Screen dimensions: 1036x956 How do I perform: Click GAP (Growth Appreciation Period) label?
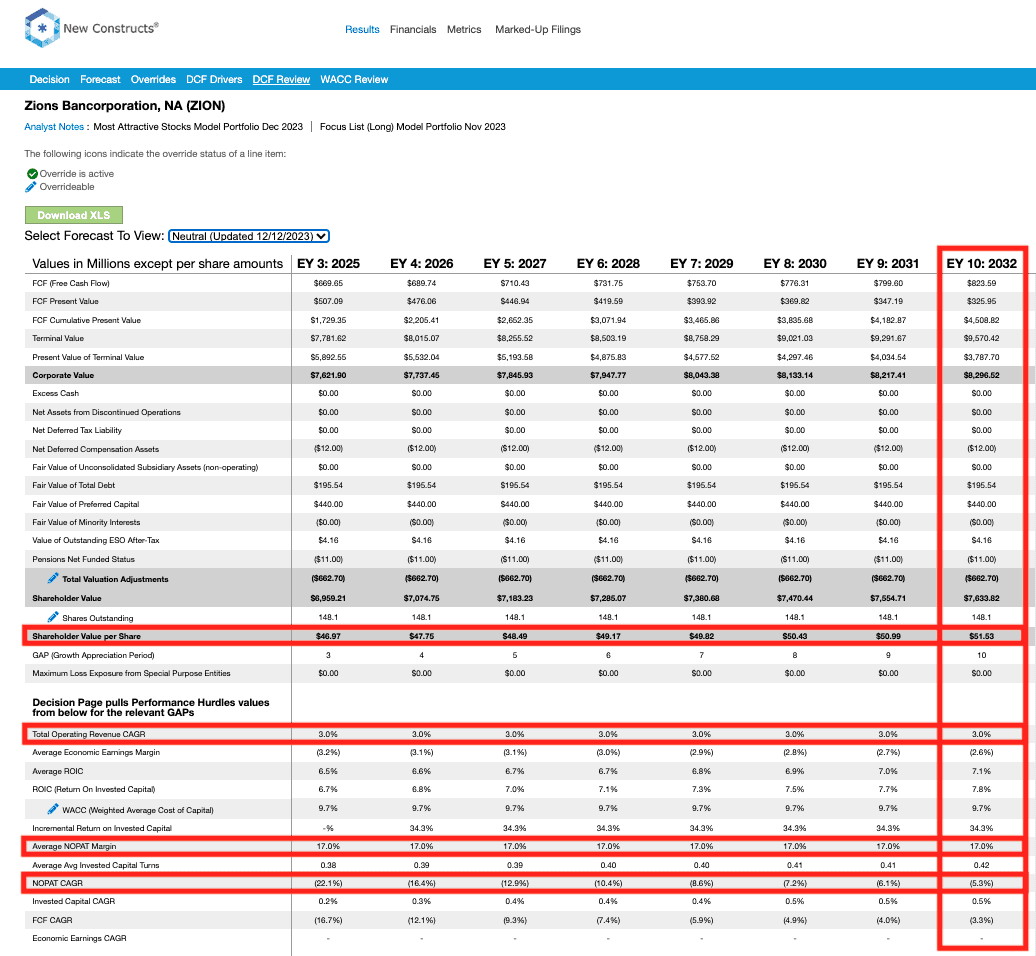(93, 655)
